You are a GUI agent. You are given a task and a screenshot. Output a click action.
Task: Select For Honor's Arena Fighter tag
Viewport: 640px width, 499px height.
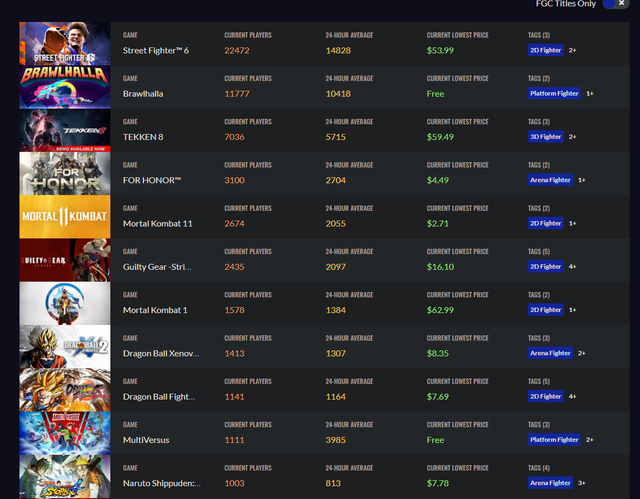[x=550, y=180]
